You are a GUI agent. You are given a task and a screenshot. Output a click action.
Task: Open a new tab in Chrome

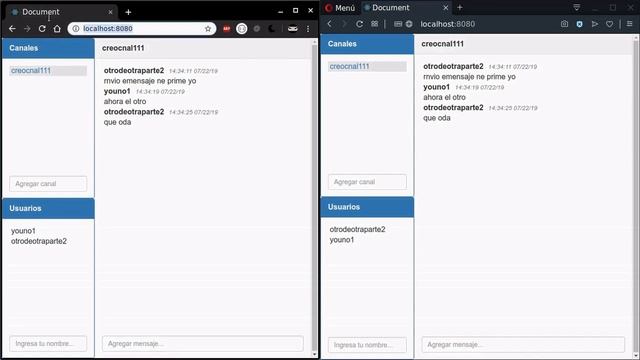[x=128, y=12]
